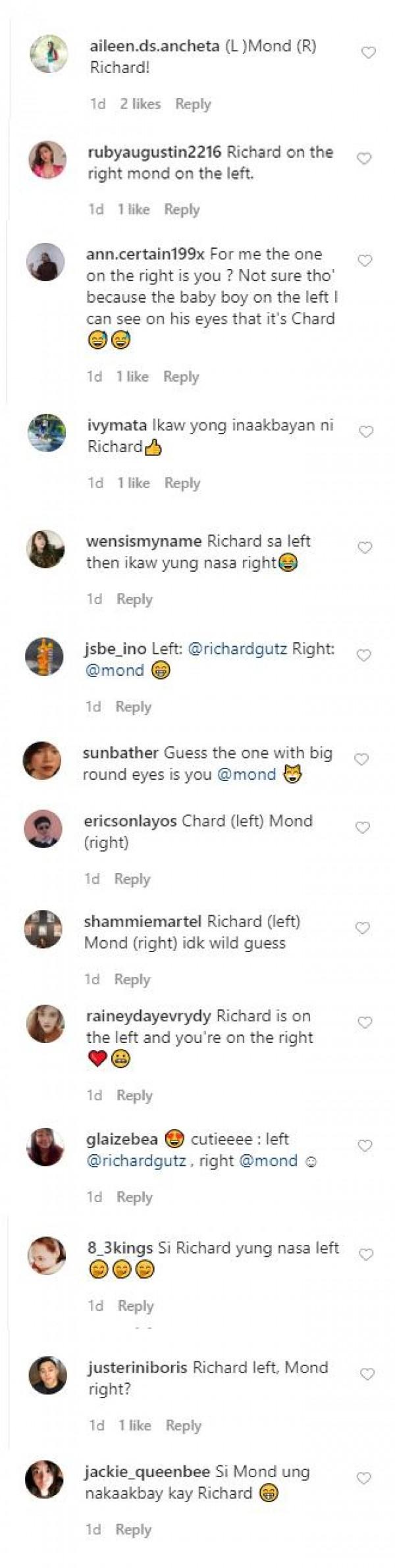Screen dimensions: 395x1568
Task: Heart the comment from ericsonlayos
Action: pyautogui.click(x=363, y=828)
